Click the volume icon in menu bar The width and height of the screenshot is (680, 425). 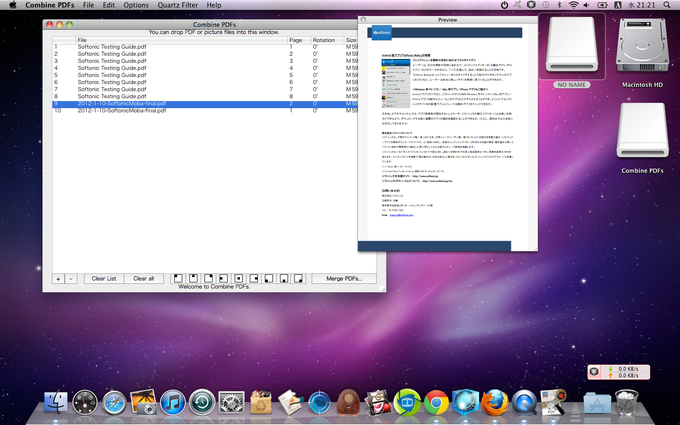(x=586, y=5)
